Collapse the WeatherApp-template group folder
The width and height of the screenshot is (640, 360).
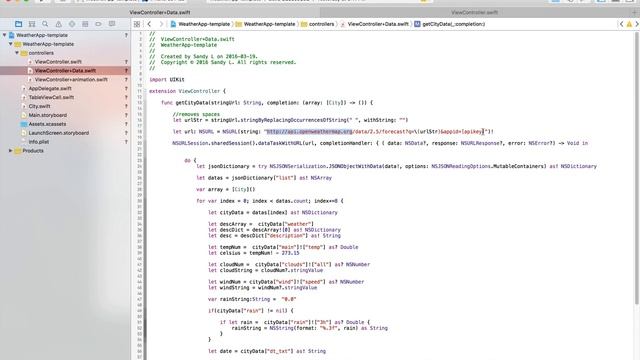click(11, 44)
